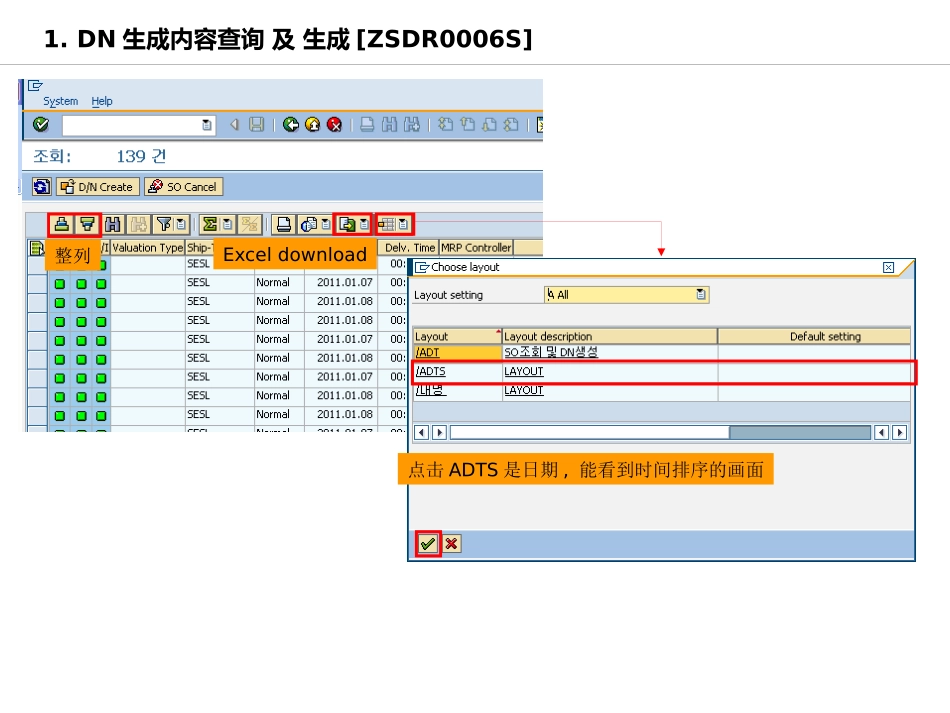This screenshot has width=950, height=713.
Task: Open the Total options dropdown arrow
Action: [x=227, y=225]
